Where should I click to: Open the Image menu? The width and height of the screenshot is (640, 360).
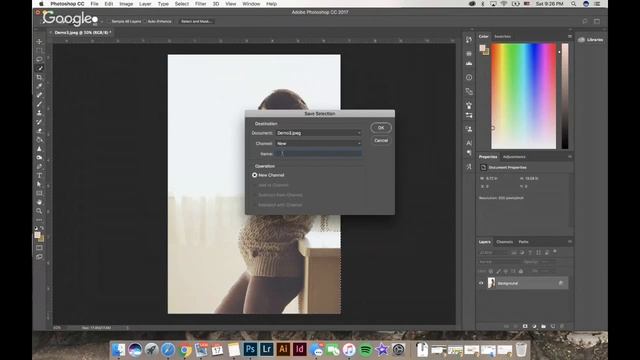[126, 4]
